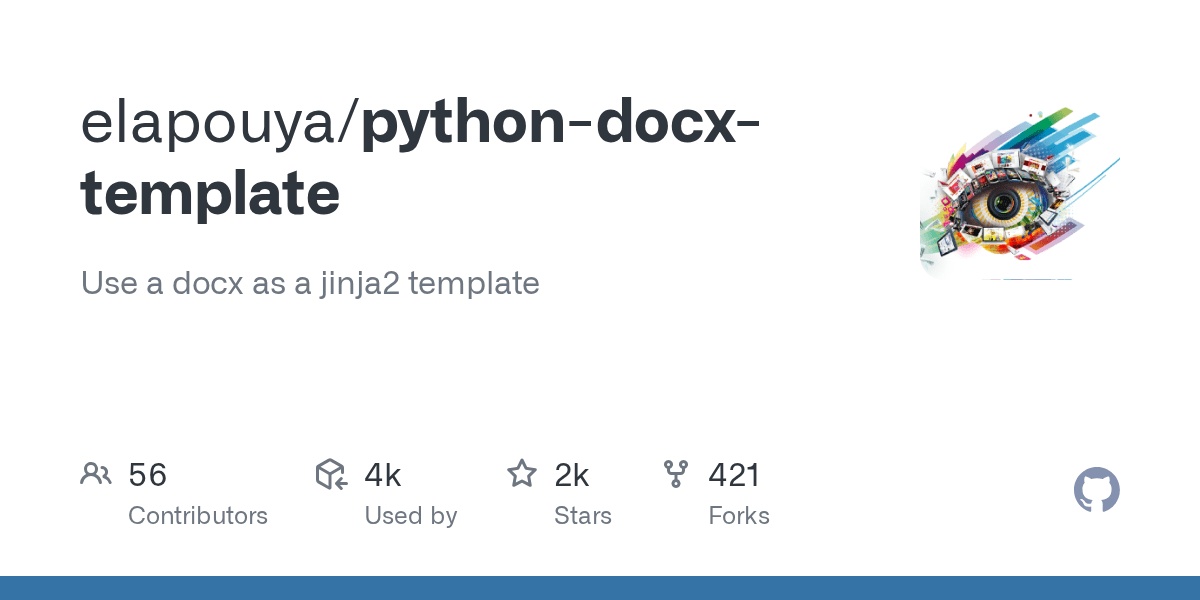1200x600 pixels.
Task: Select the 'Forks' label
Action: tap(739, 516)
